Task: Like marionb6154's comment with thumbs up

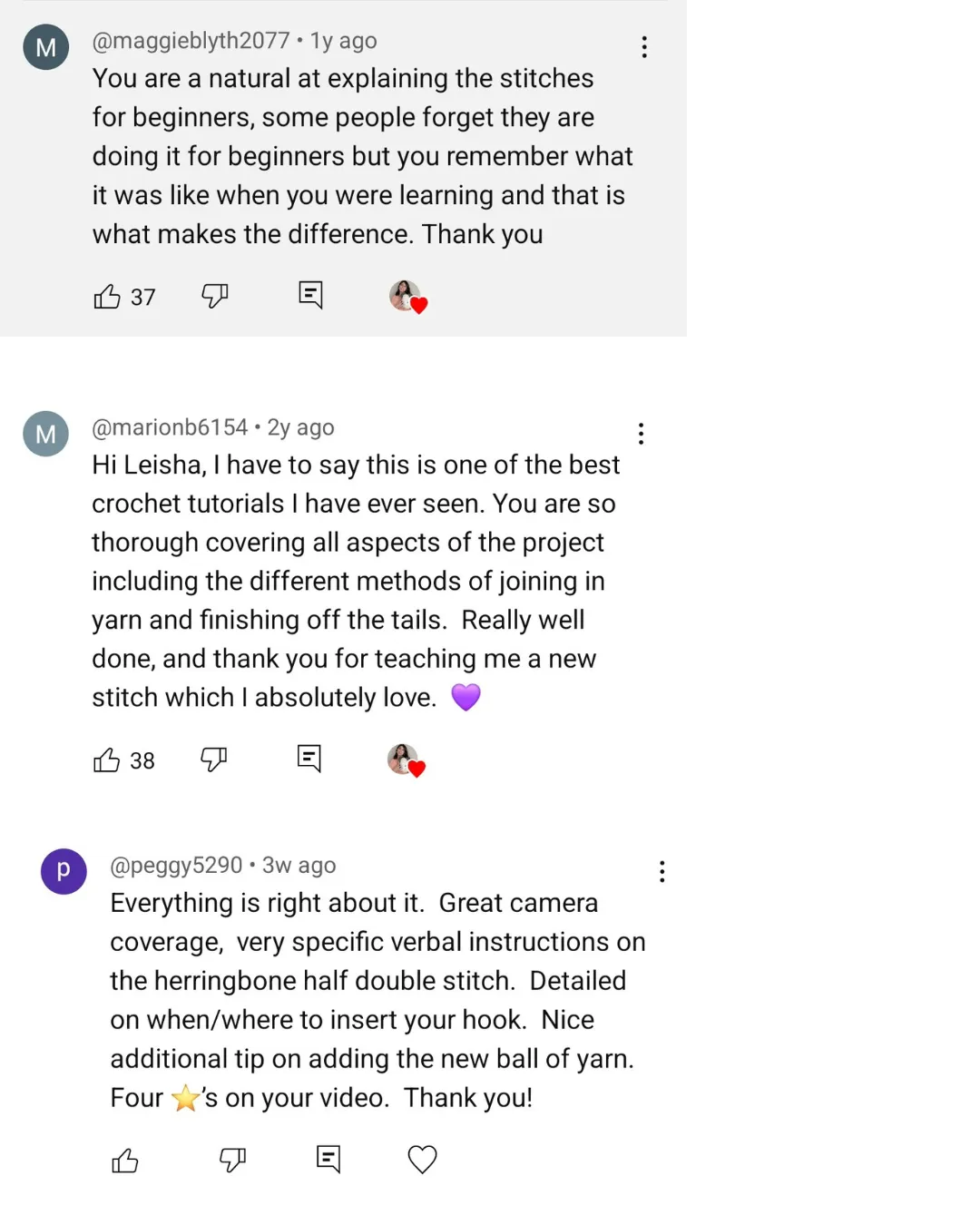Action: click(106, 759)
